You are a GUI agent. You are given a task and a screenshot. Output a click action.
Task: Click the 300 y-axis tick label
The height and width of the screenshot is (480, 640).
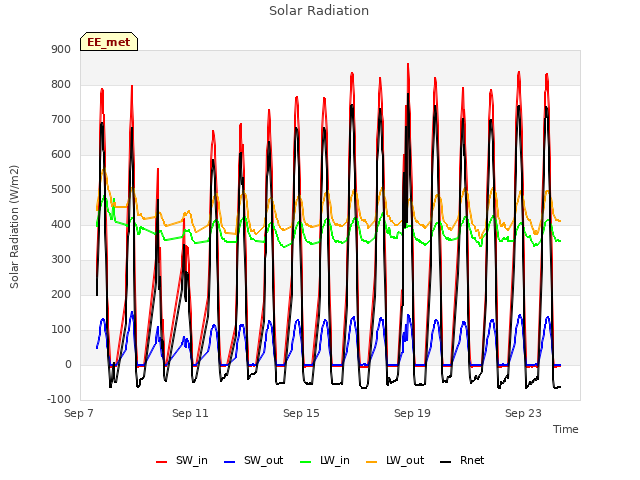[x=61, y=260]
